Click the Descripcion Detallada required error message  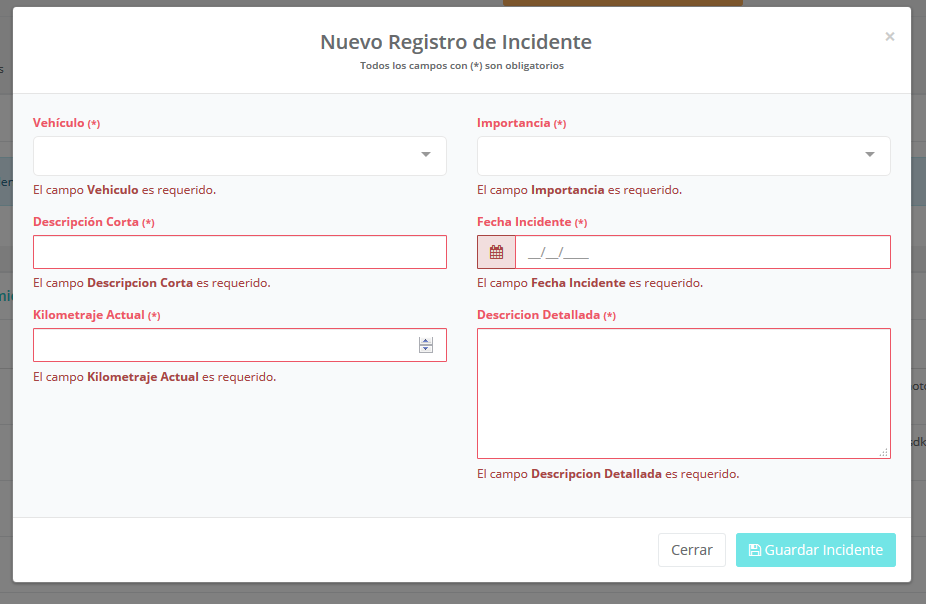pyautogui.click(x=607, y=474)
